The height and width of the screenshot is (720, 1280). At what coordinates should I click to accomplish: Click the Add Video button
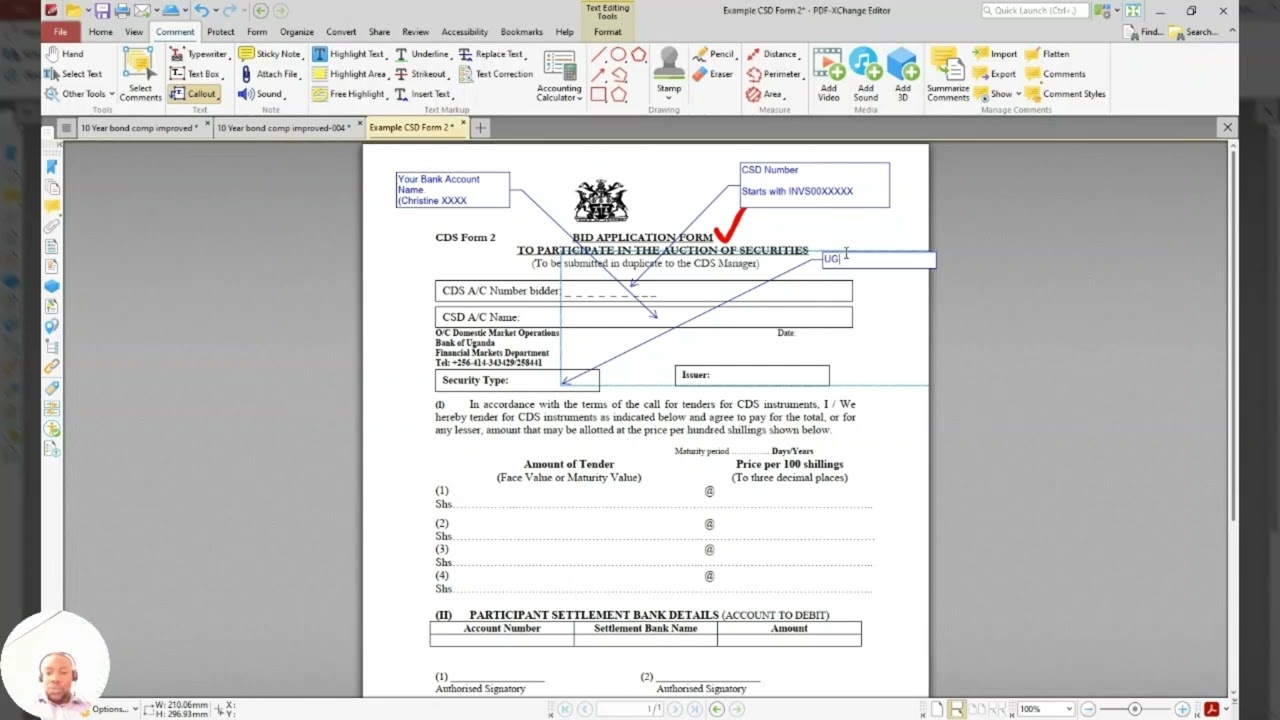pyautogui.click(x=828, y=74)
